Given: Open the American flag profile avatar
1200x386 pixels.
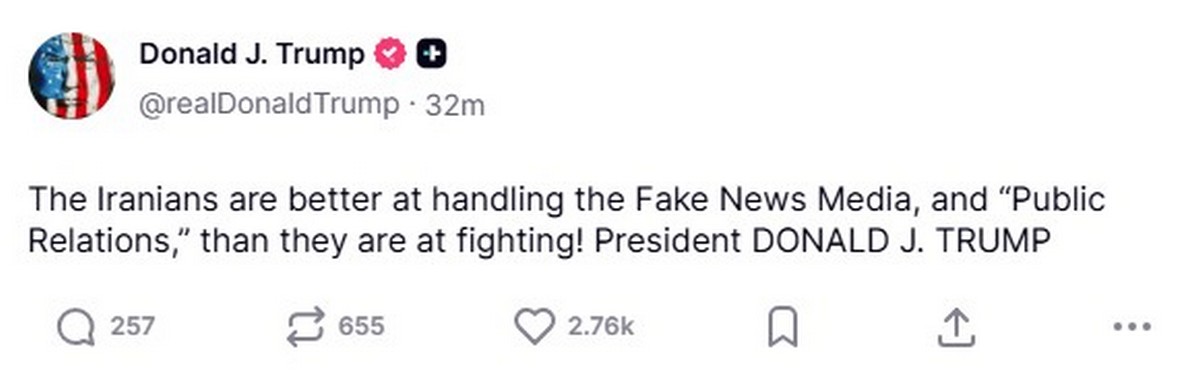Looking at the screenshot, I should coord(72,76).
